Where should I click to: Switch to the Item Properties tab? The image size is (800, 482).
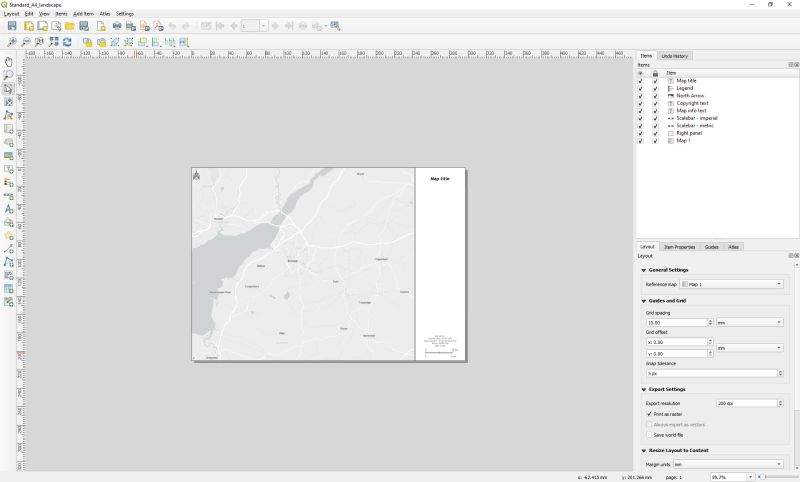coord(679,247)
